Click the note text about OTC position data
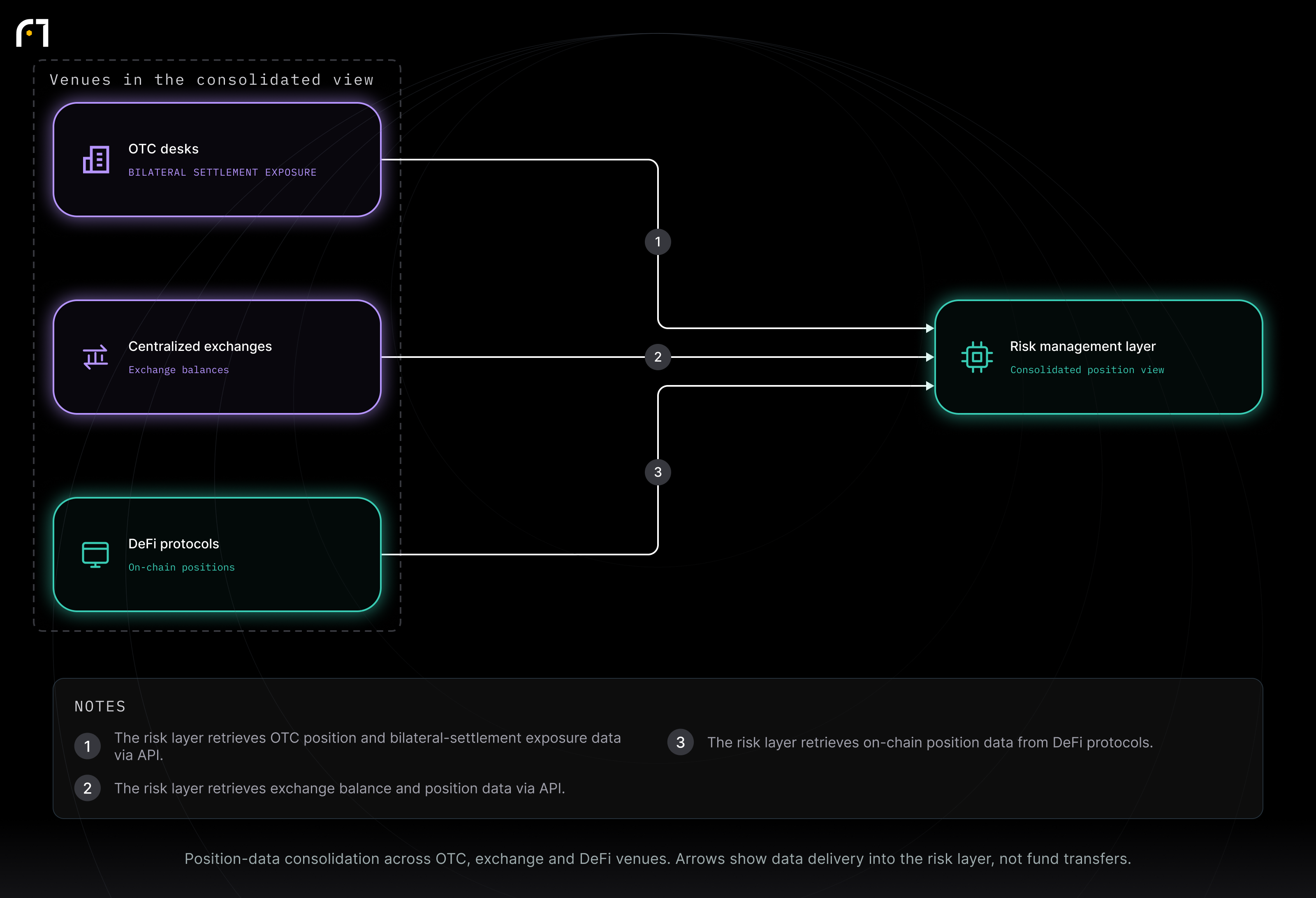 368,746
